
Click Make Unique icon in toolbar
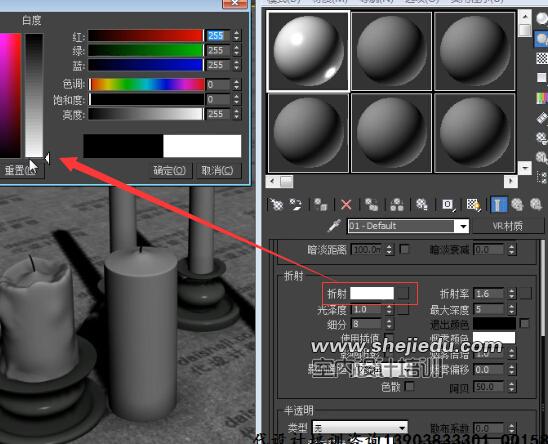397,205
